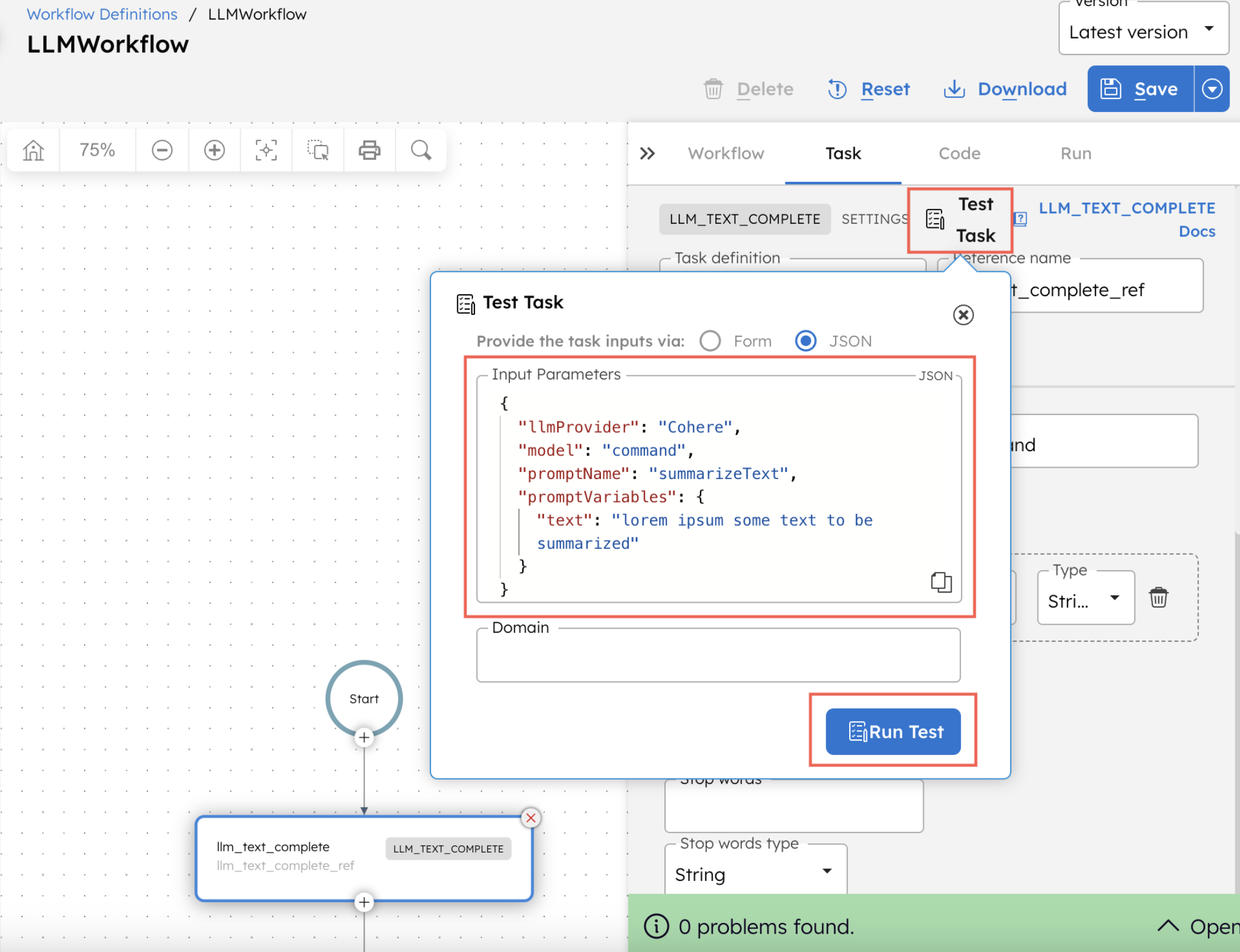Copy JSON with the copy icon
This screenshot has height=952, width=1240.
tap(940, 582)
